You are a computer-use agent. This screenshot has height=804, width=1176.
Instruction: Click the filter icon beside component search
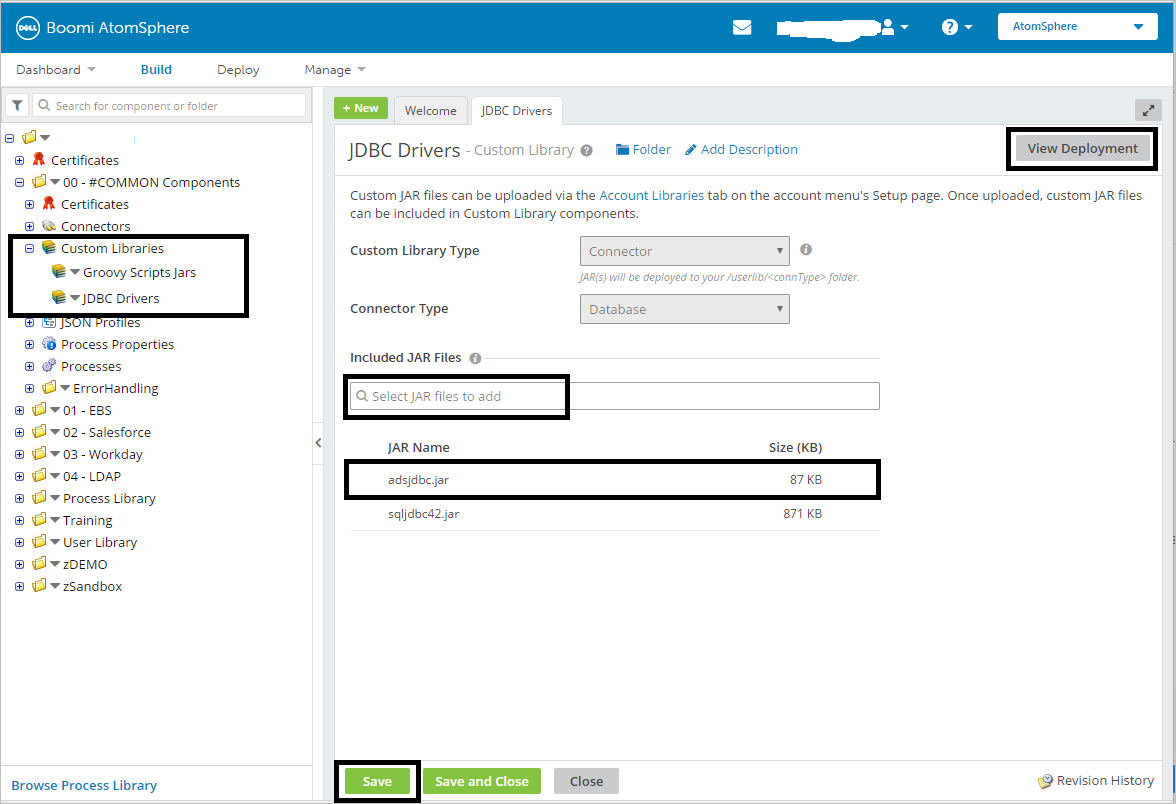coord(16,104)
